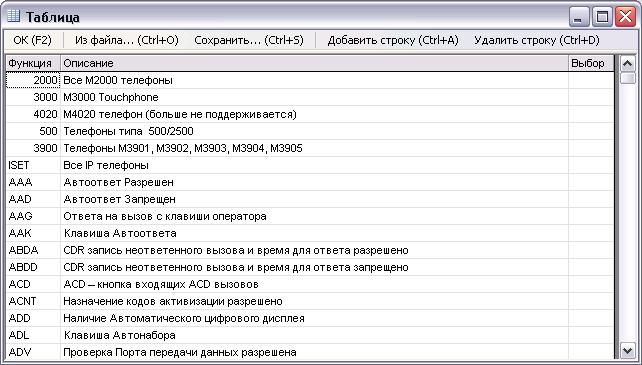Click the CDR description ending in 'запрещено'
642x365 pixels.
236,268
